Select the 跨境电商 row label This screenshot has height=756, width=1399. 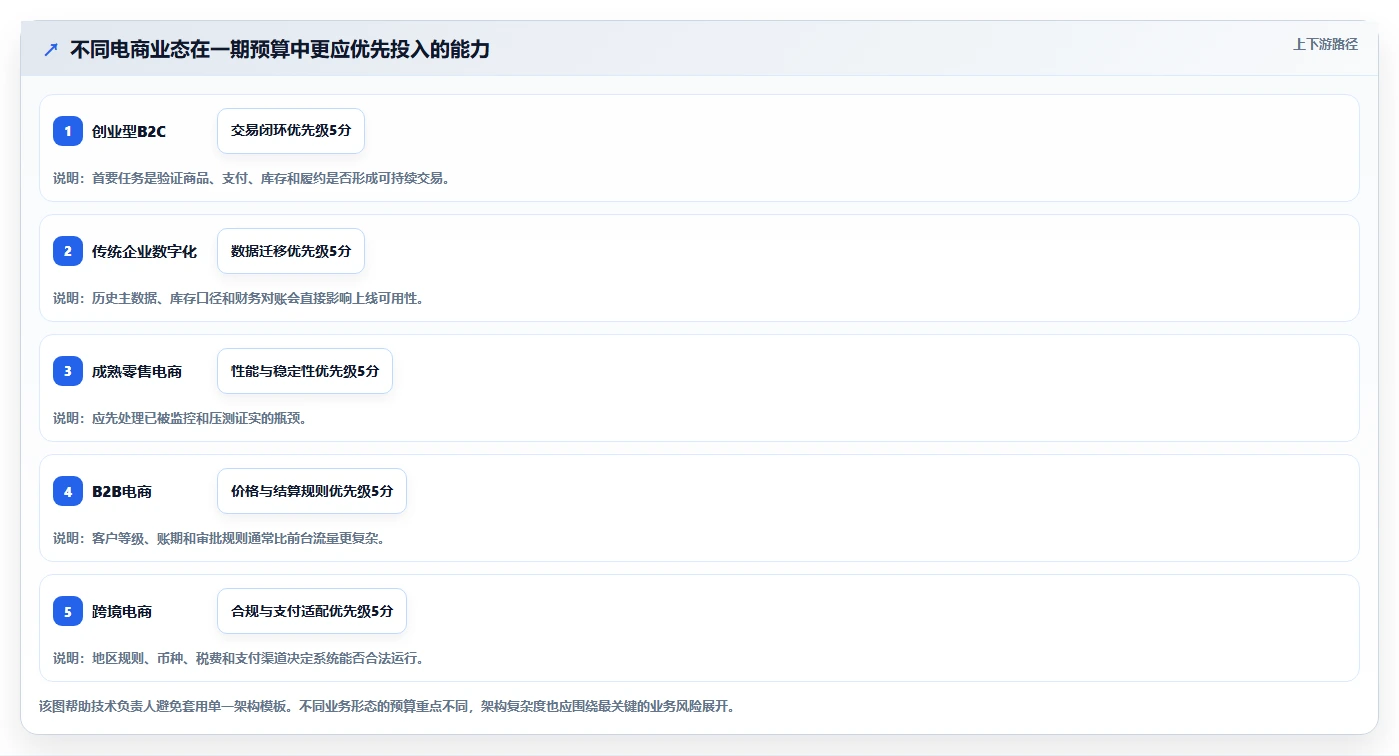pyautogui.click(x=122, y=611)
